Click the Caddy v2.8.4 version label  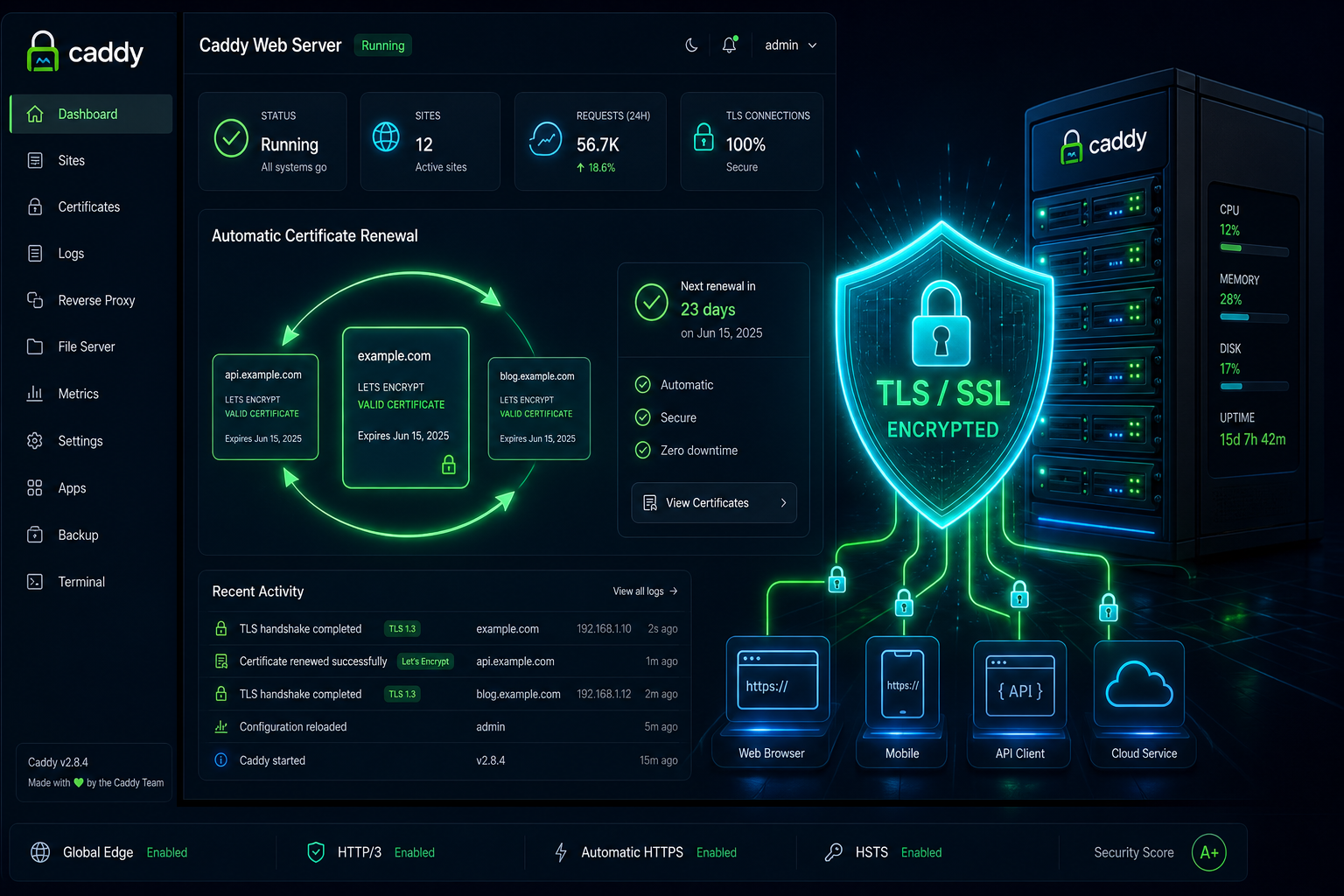tap(58, 762)
